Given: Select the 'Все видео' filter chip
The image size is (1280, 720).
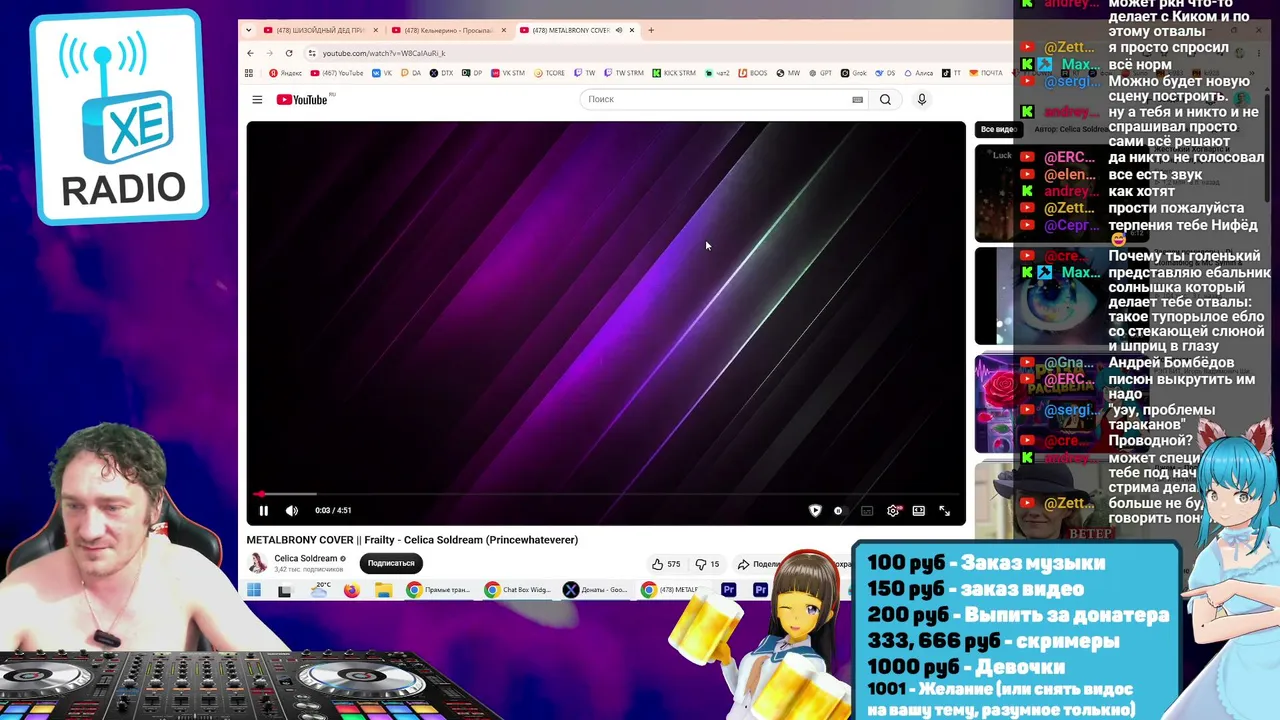Looking at the screenshot, I should click(x=998, y=129).
